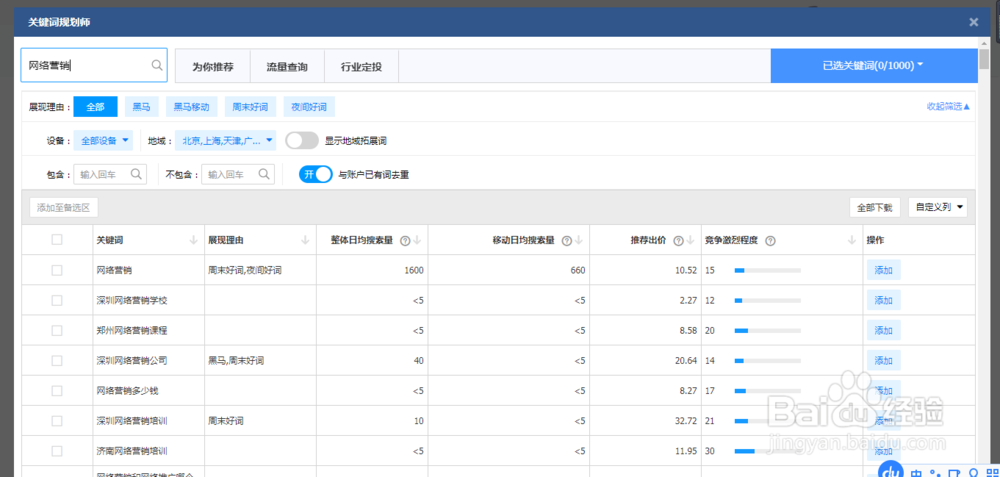Open the 自定义列 dropdown

click(938, 207)
